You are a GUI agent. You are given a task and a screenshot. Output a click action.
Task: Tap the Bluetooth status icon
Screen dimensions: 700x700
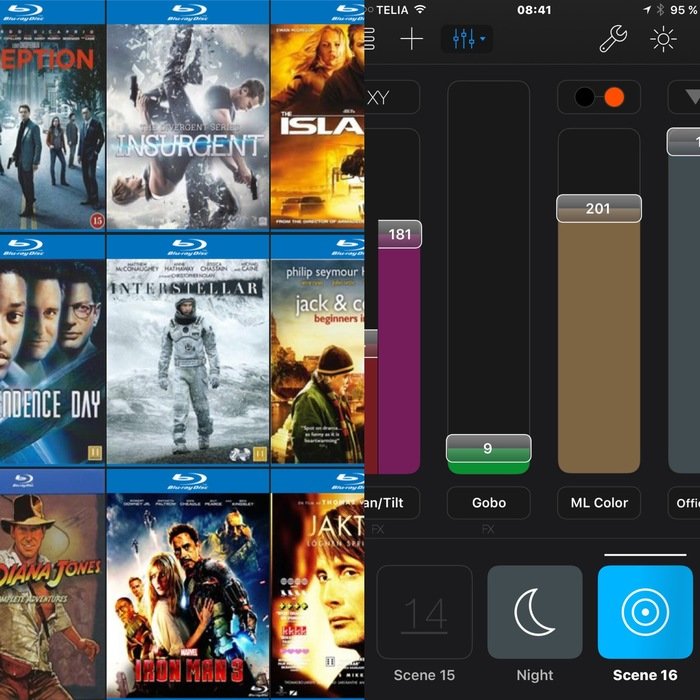(x=660, y=9)
